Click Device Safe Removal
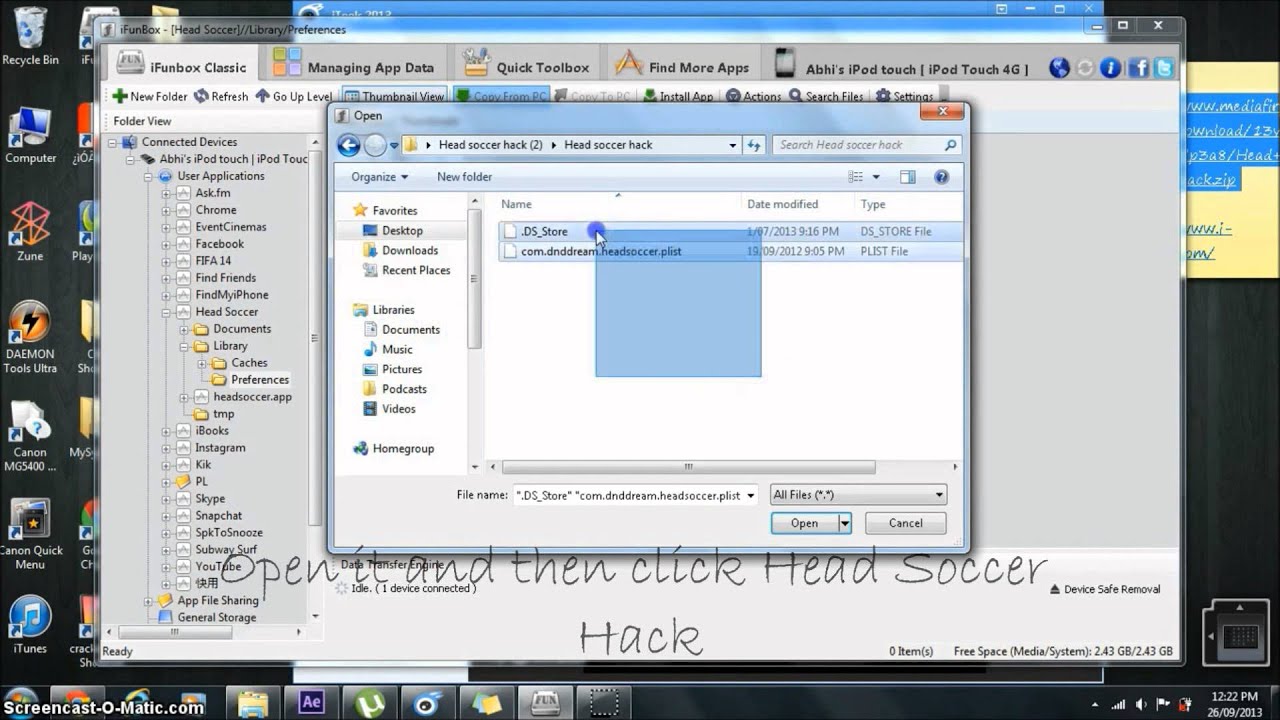1280x720 pixels. click(x=1105, y=589)
